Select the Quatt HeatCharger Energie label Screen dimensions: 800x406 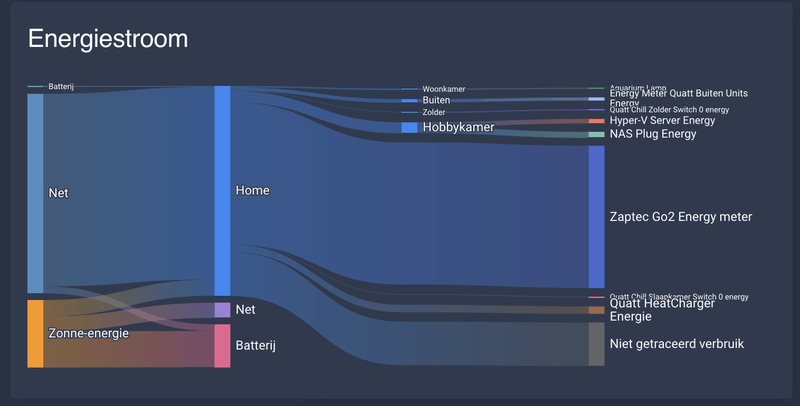click(662, 310)
